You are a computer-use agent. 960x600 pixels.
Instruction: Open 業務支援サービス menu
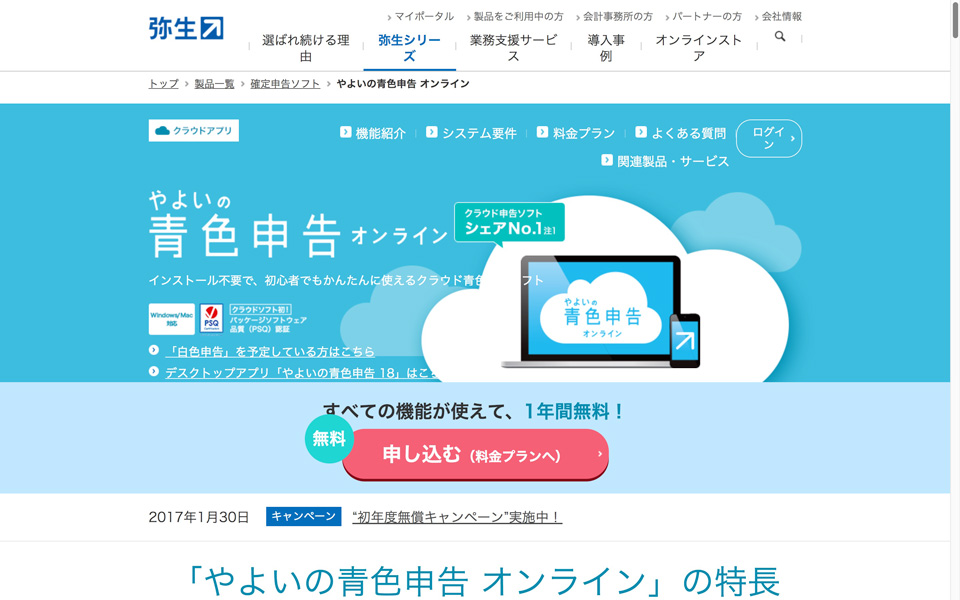coord(513,48)
